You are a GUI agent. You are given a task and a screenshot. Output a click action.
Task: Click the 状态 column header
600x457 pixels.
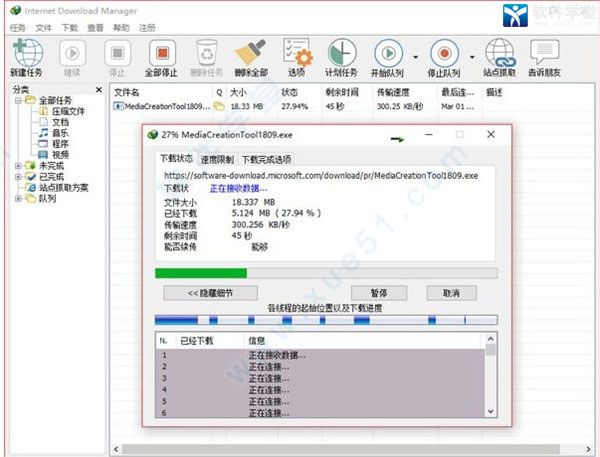coord(290,92)
